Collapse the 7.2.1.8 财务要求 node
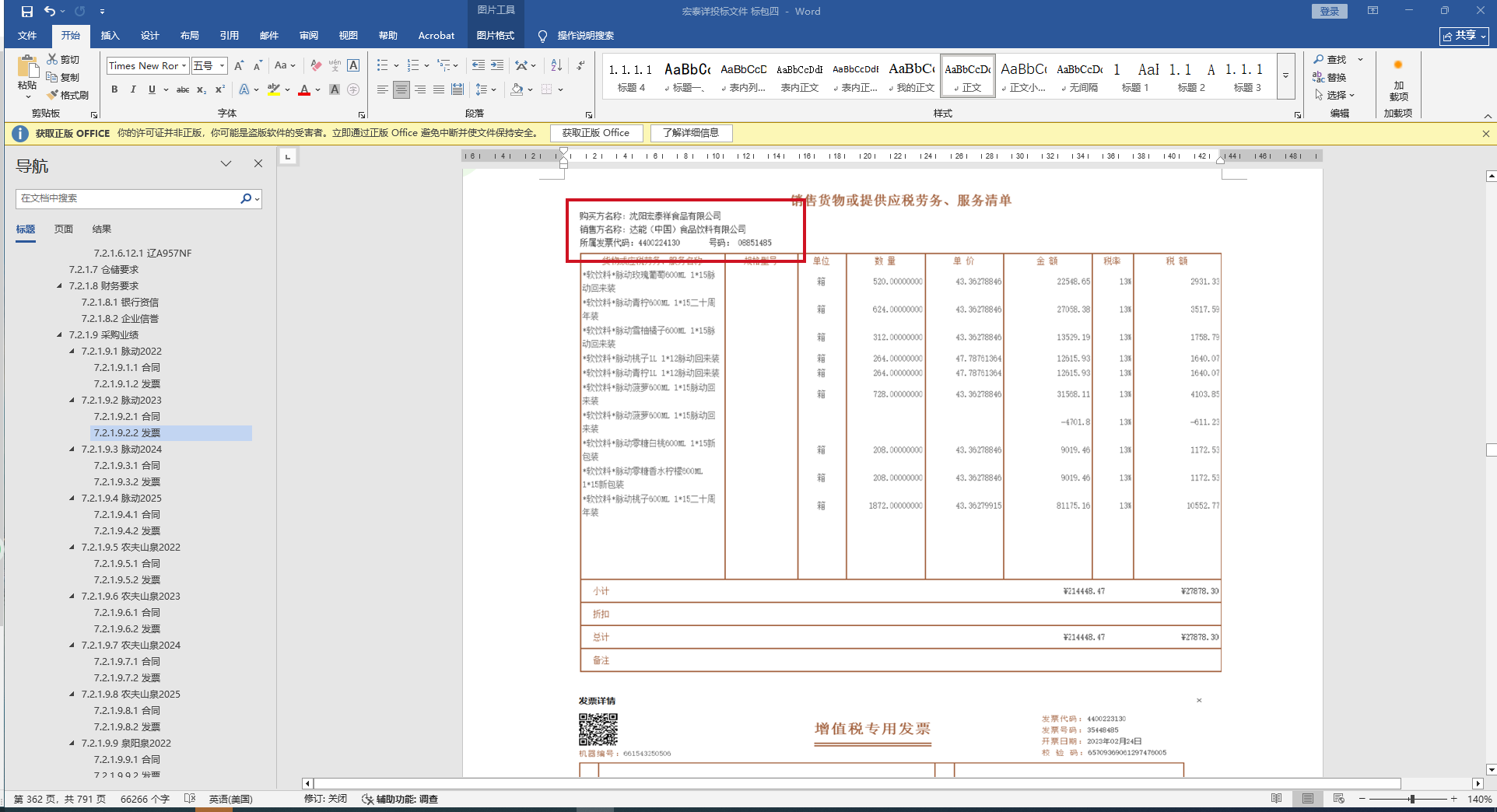 pyautogui.click(x=60, y=286)
